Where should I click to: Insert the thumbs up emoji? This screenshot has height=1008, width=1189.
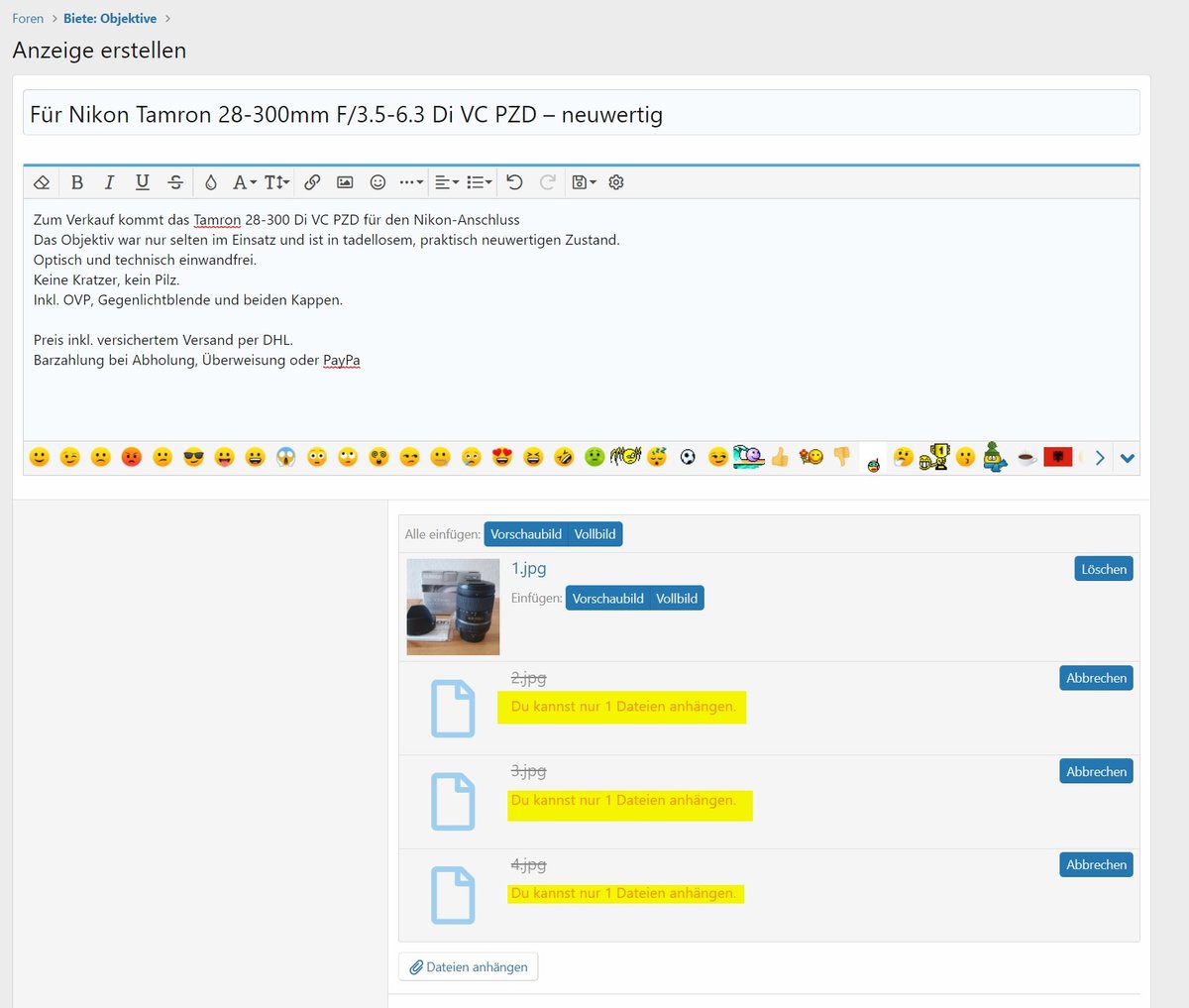click(x=780, y=457)
